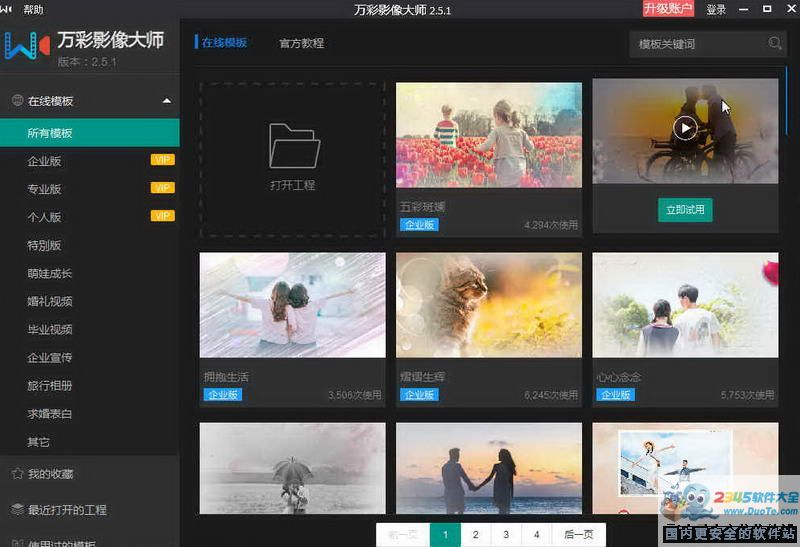
Task: Play the bicycle couple template preview
Action: coord(685,128)
